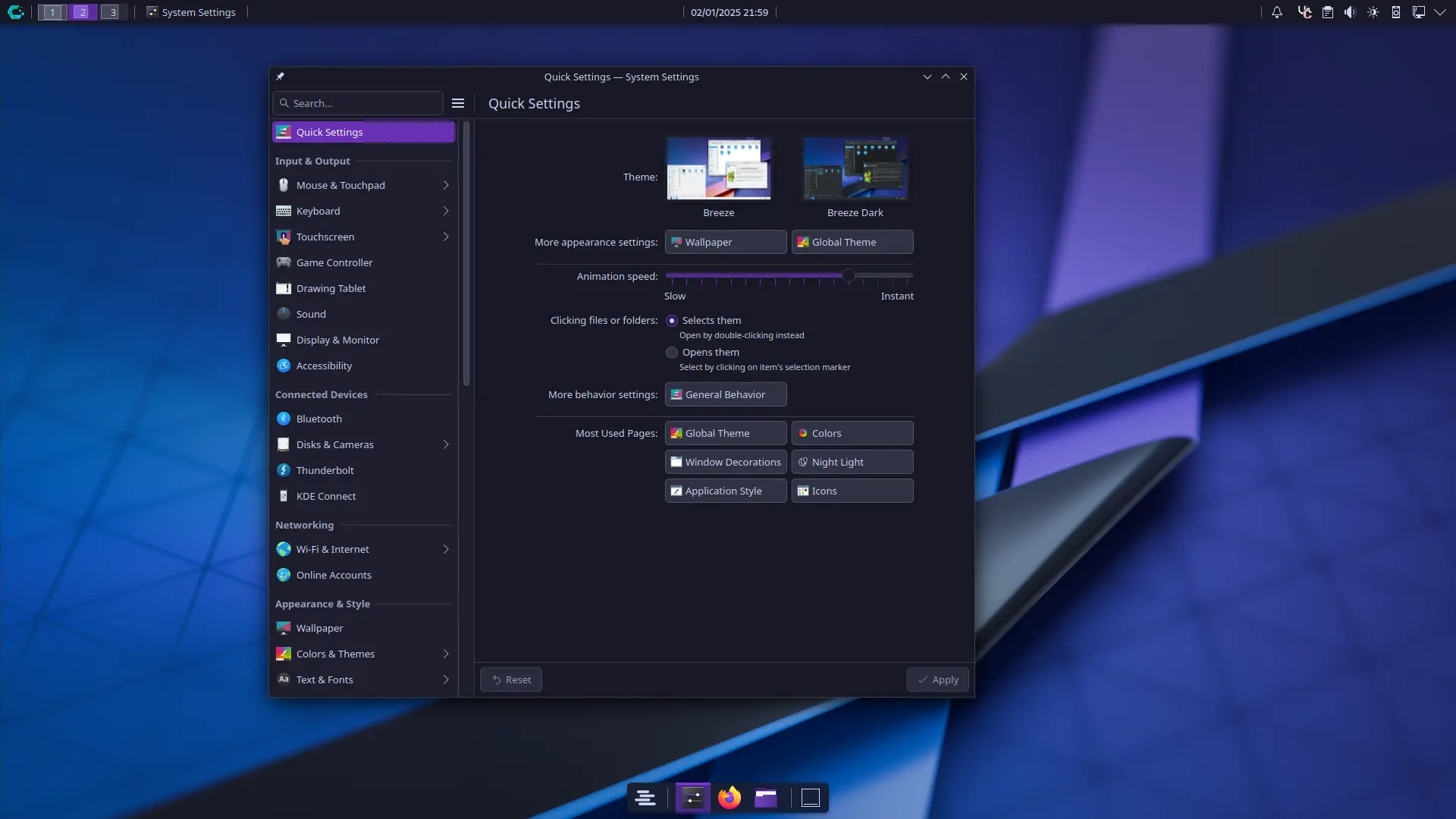Click the Keyboard icon in the sidebar
The height and width of the screenshot is (819, 1456).
[x=284, y=211]
